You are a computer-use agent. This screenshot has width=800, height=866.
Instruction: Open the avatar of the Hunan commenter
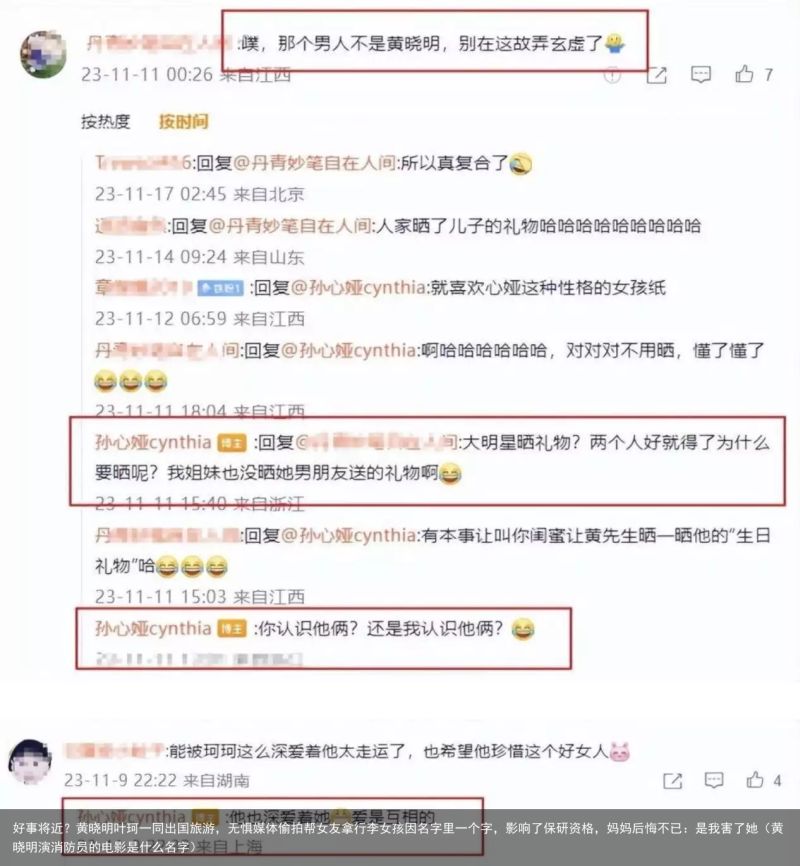point(30,762)
